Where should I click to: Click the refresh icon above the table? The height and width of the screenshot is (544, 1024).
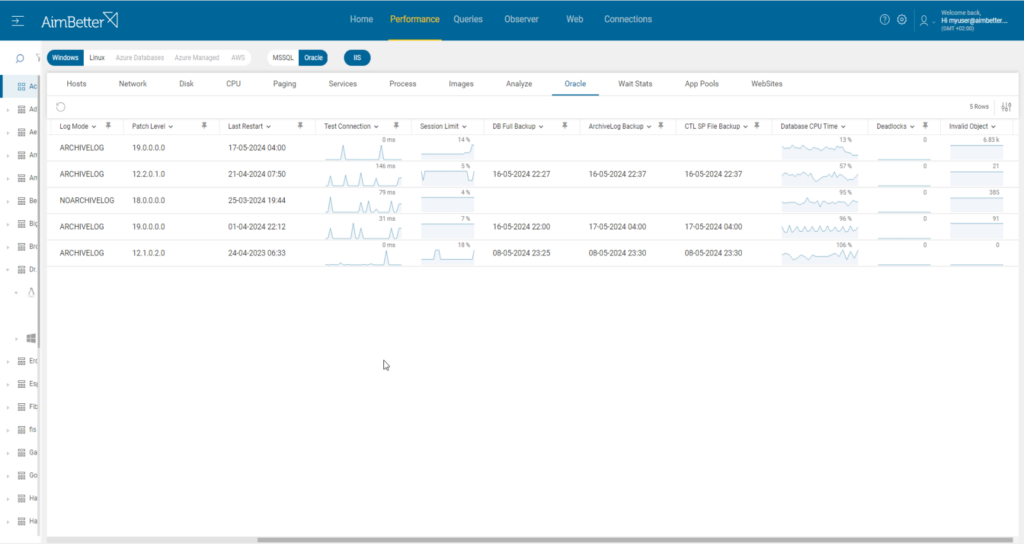pos(61,107)
